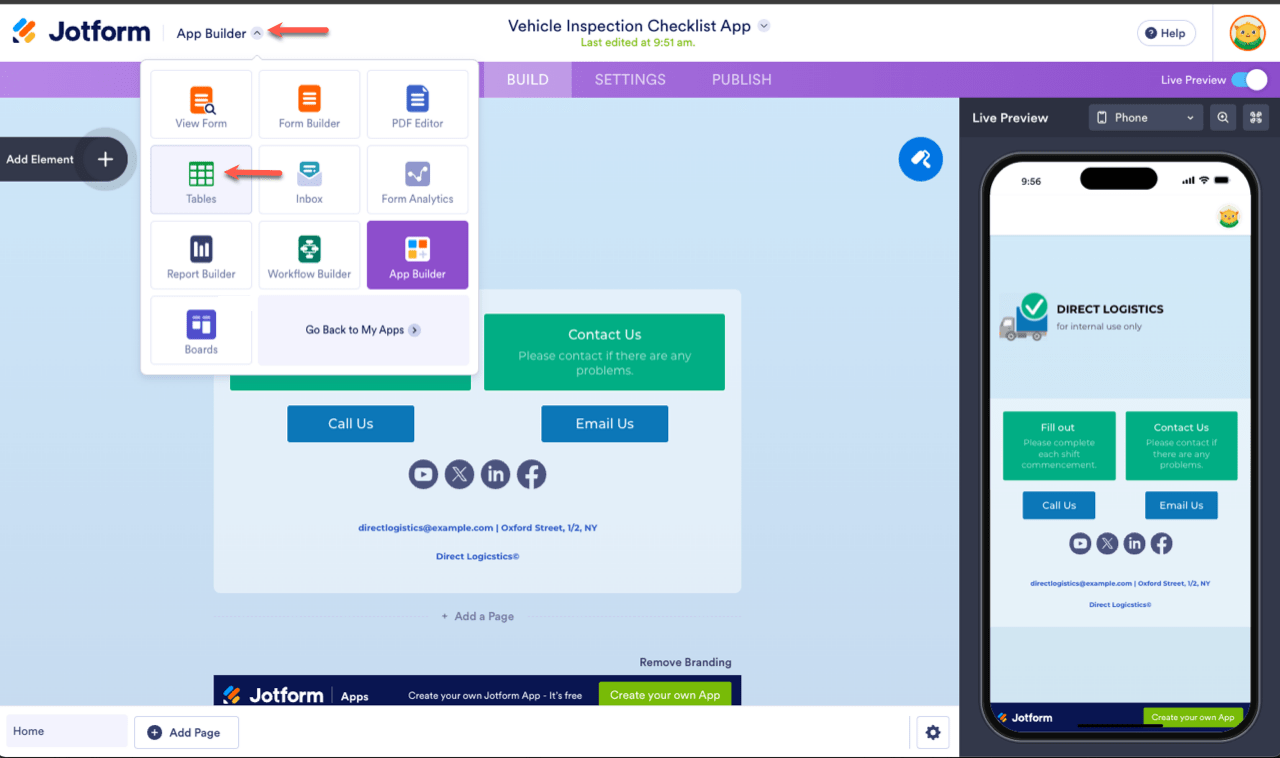1280x758 pixels.
Task: Expand the app title dropdown arrow
Action: pos(764,26)
